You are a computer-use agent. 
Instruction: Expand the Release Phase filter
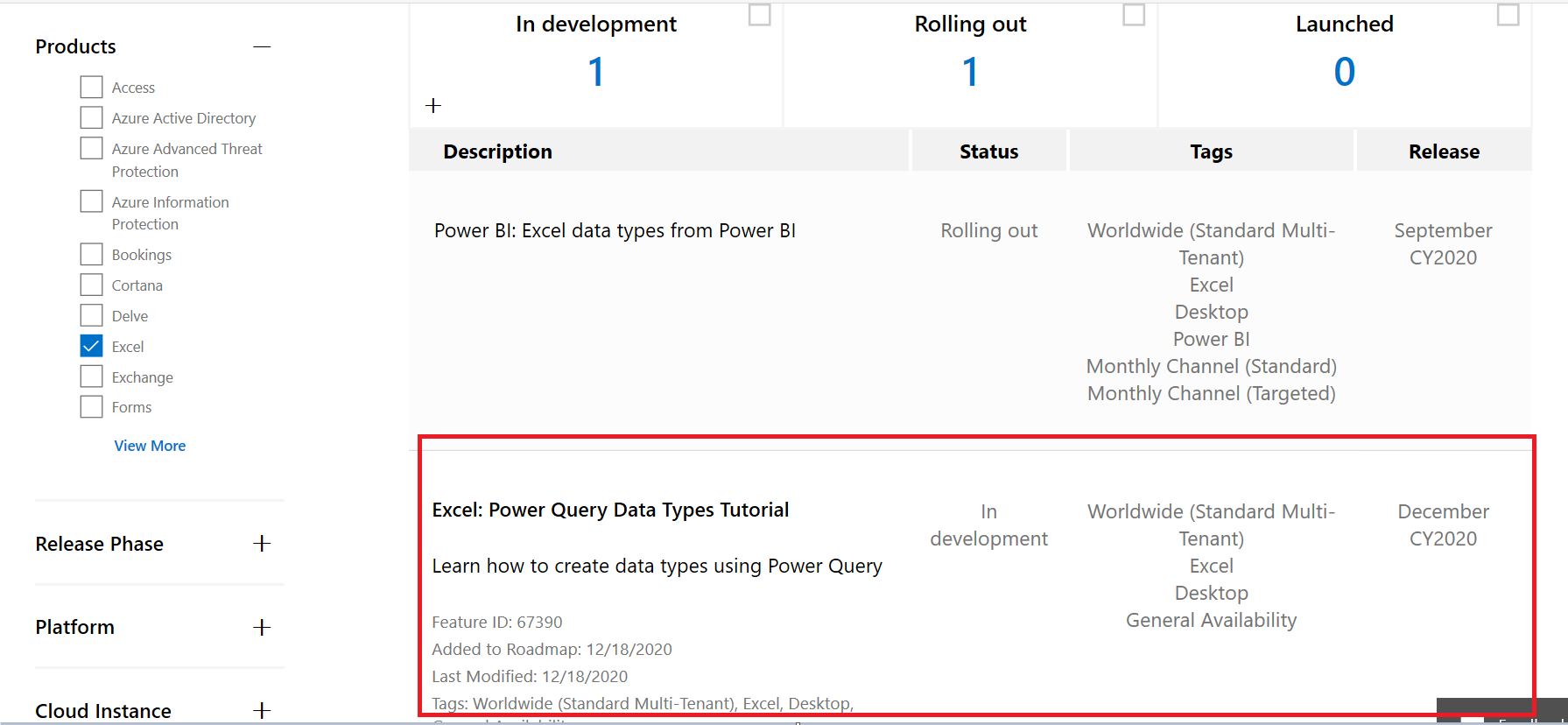click(262, 544)
